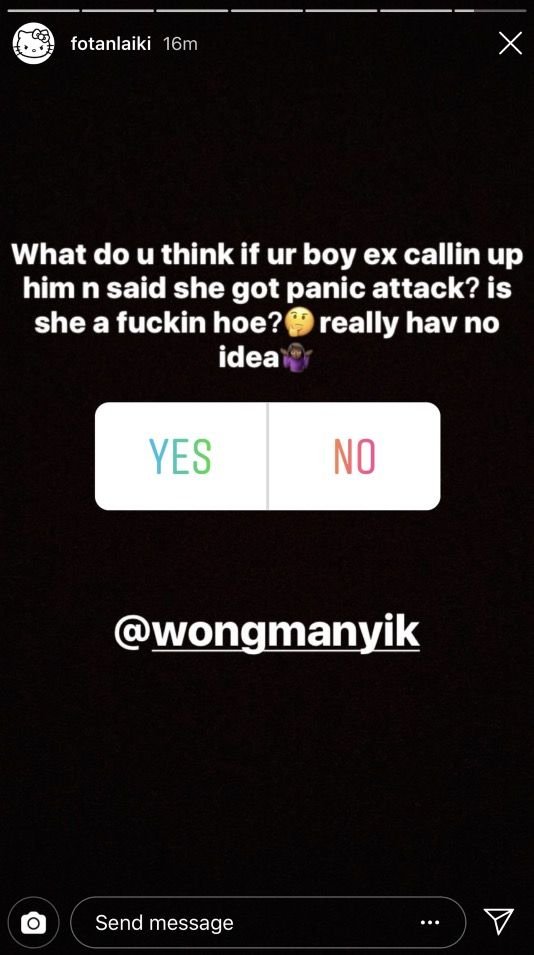Jump to fifth story progress segment

[x=341, y=10]
